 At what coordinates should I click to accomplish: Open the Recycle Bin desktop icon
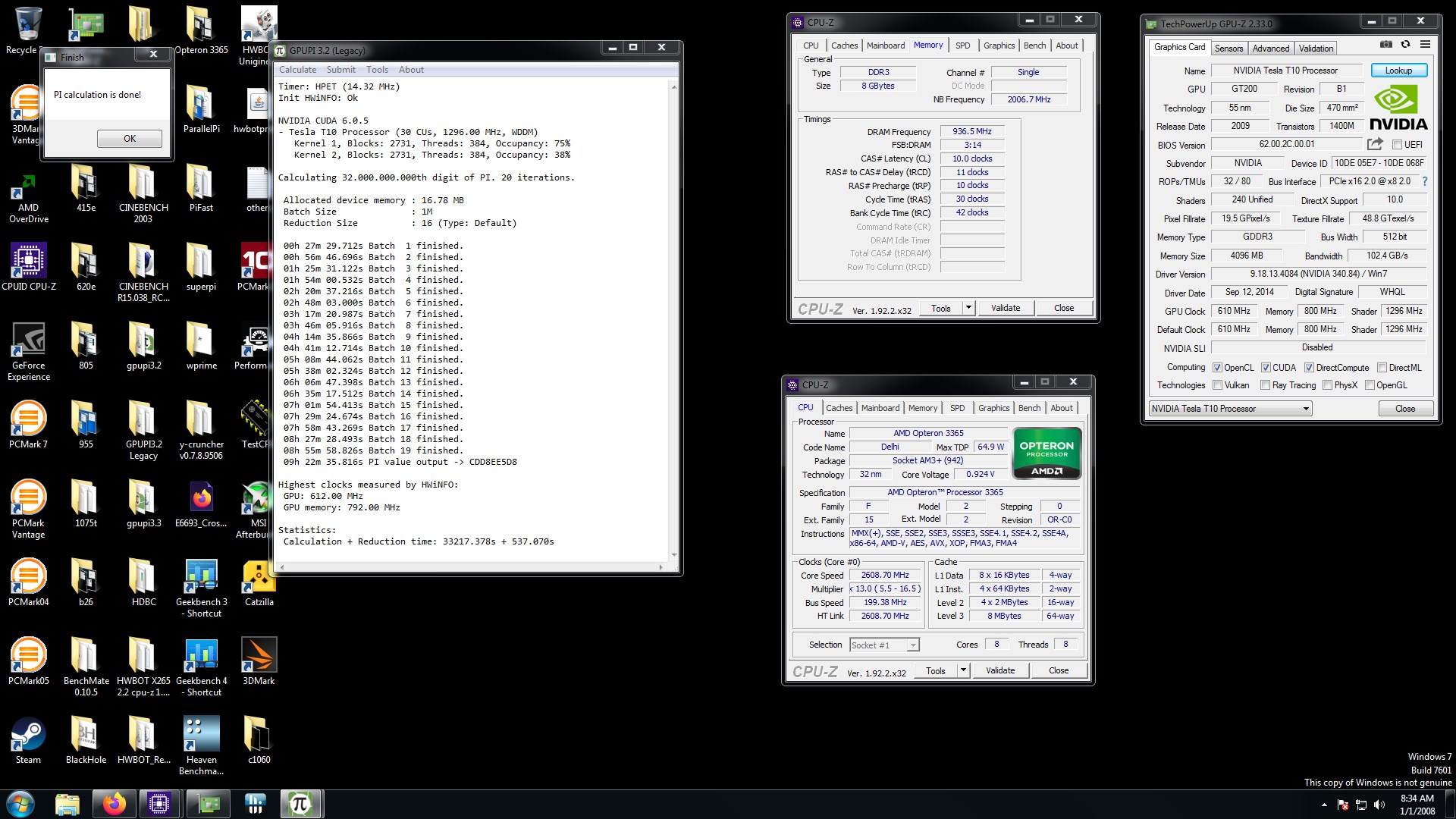pyautogui.click(x=28, y=30)
